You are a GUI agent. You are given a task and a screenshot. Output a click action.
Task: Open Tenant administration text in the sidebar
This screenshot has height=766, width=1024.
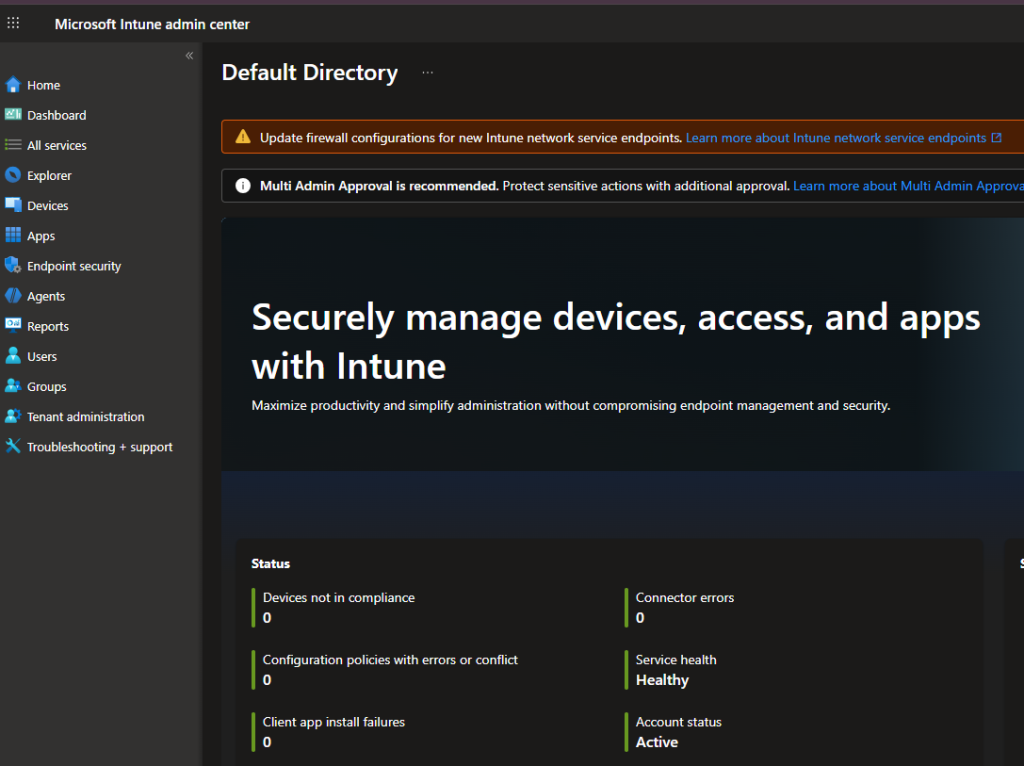click(86, 417)
